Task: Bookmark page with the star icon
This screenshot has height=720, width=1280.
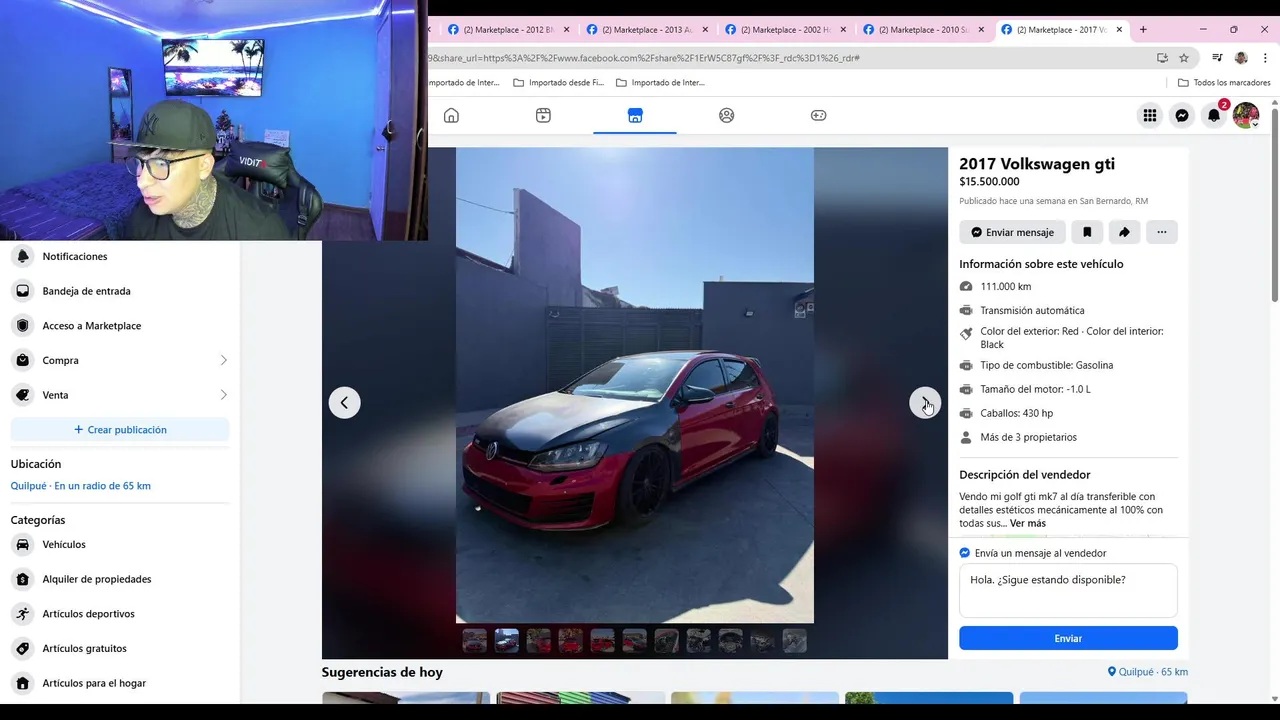Action: point(1184,58)
